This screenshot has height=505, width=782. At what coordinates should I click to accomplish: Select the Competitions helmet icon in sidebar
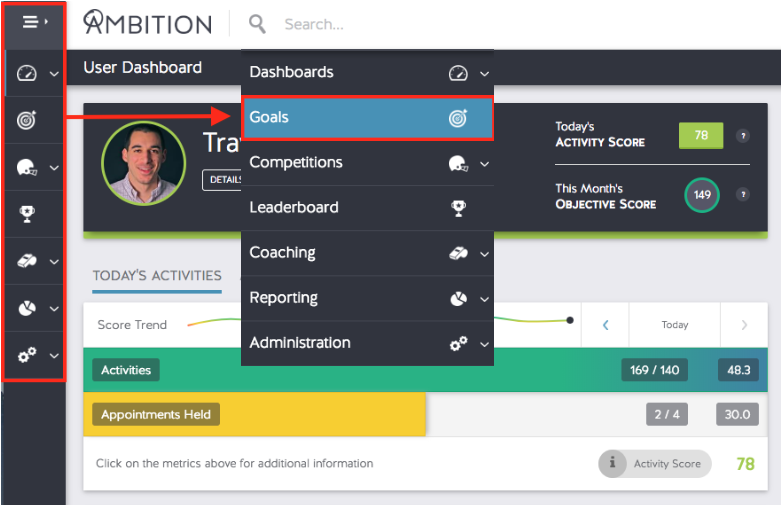pyautogui.click(x=27, y=168)
